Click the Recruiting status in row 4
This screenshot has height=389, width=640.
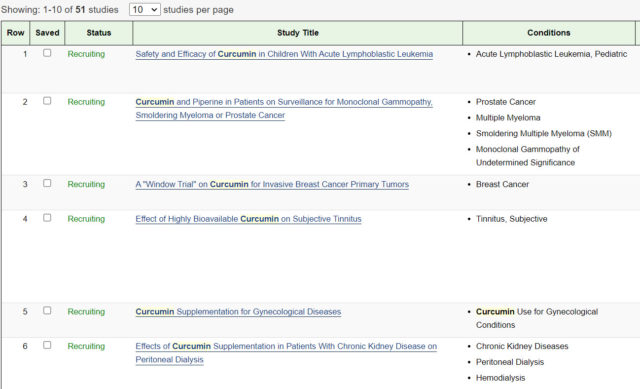(86, 219)
